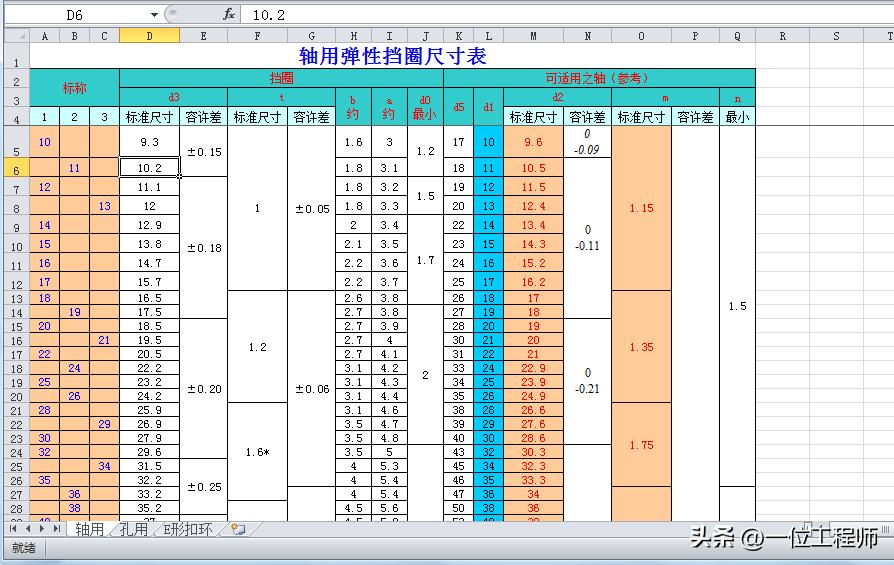894x565 pixels.
Task: Select column D header
Action: 149,36
